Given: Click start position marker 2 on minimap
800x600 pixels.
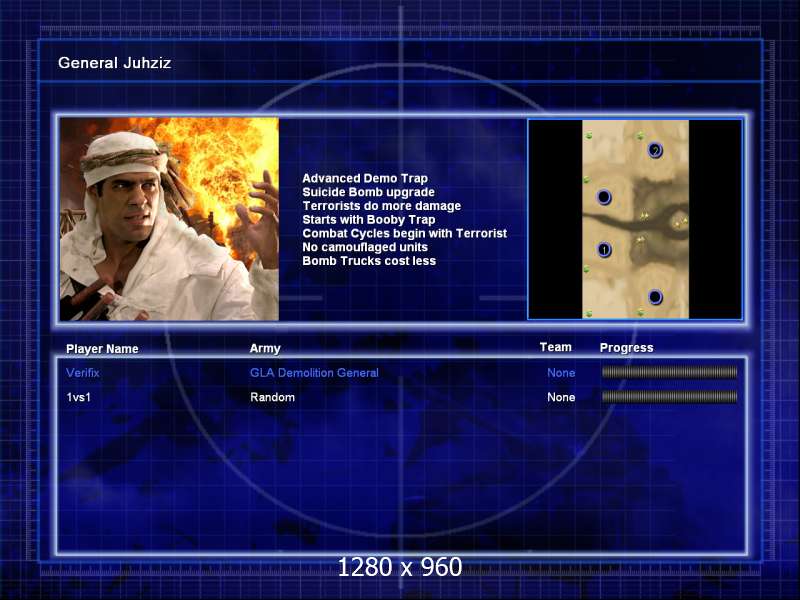Looking at the screenshot, I should pos(655,151).
